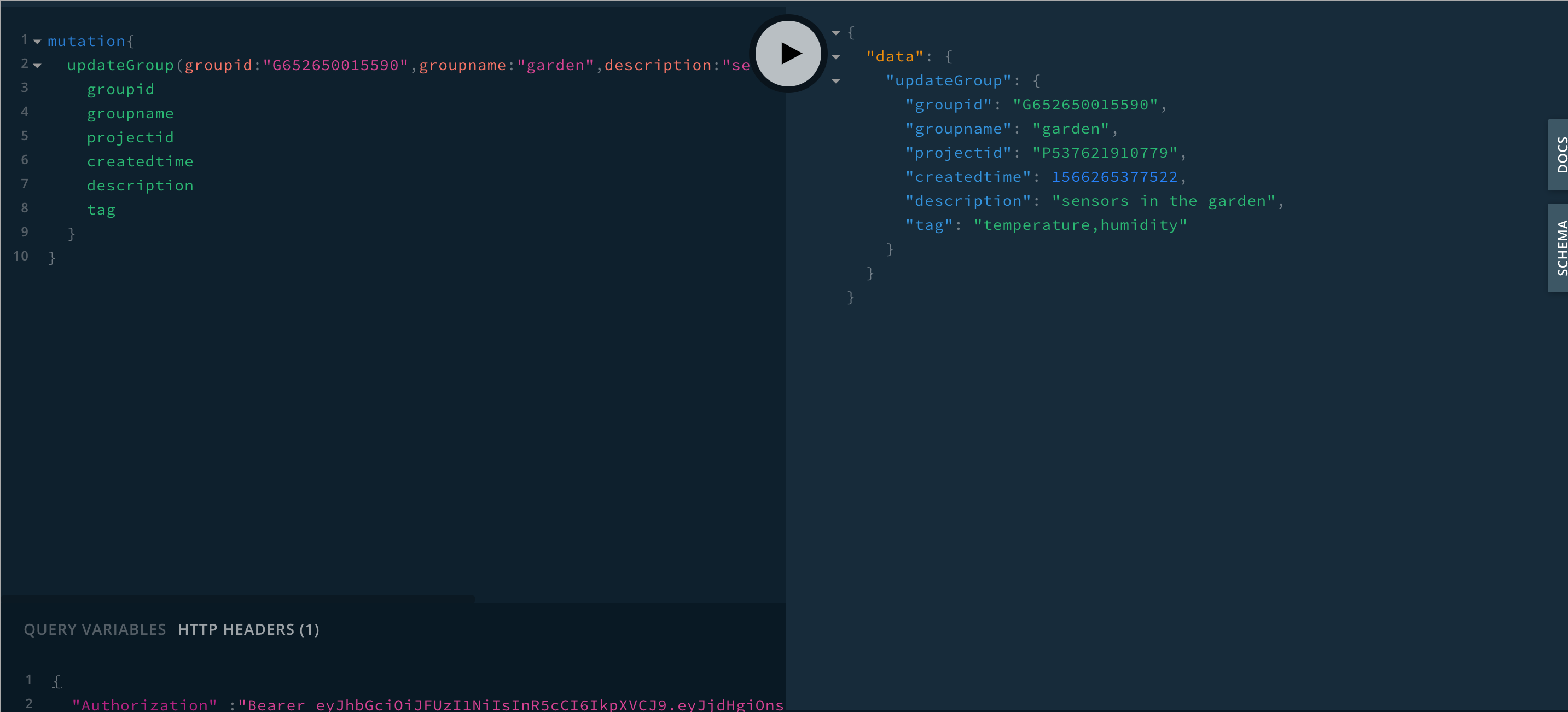Select the HTTP HEADERS (1) tab
This screenshot has width=1568, height=712.
[248, 629]
